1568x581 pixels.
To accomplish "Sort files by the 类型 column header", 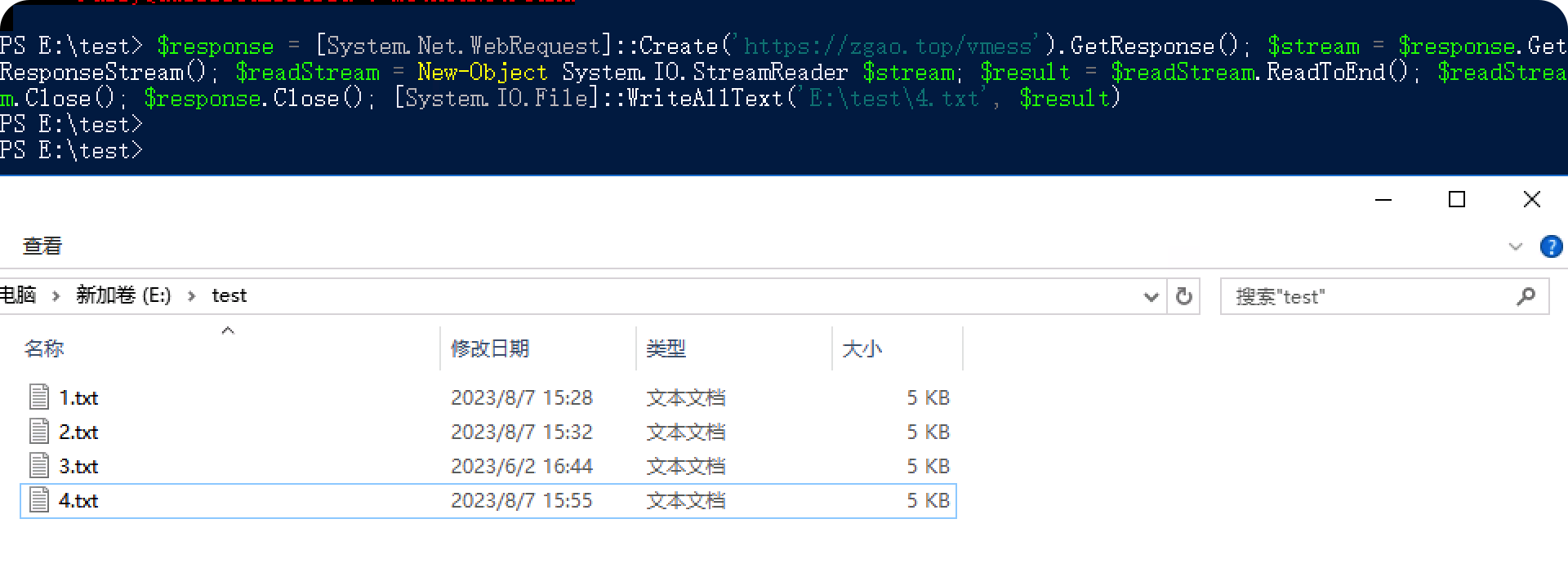I will 666,348.
